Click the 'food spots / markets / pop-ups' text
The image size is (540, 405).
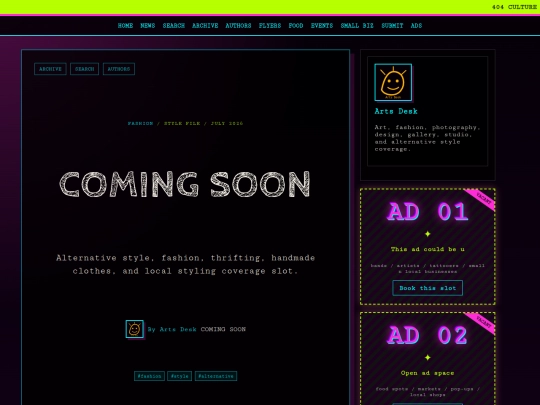428,392
